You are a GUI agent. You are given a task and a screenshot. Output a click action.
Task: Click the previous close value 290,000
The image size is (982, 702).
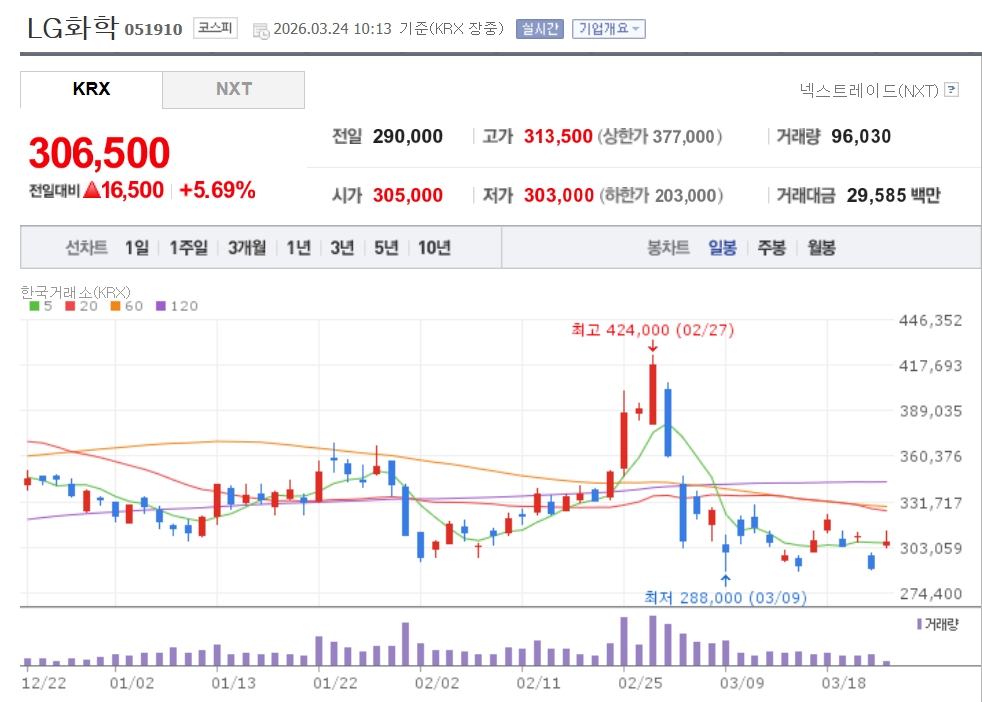pos(408,136)
